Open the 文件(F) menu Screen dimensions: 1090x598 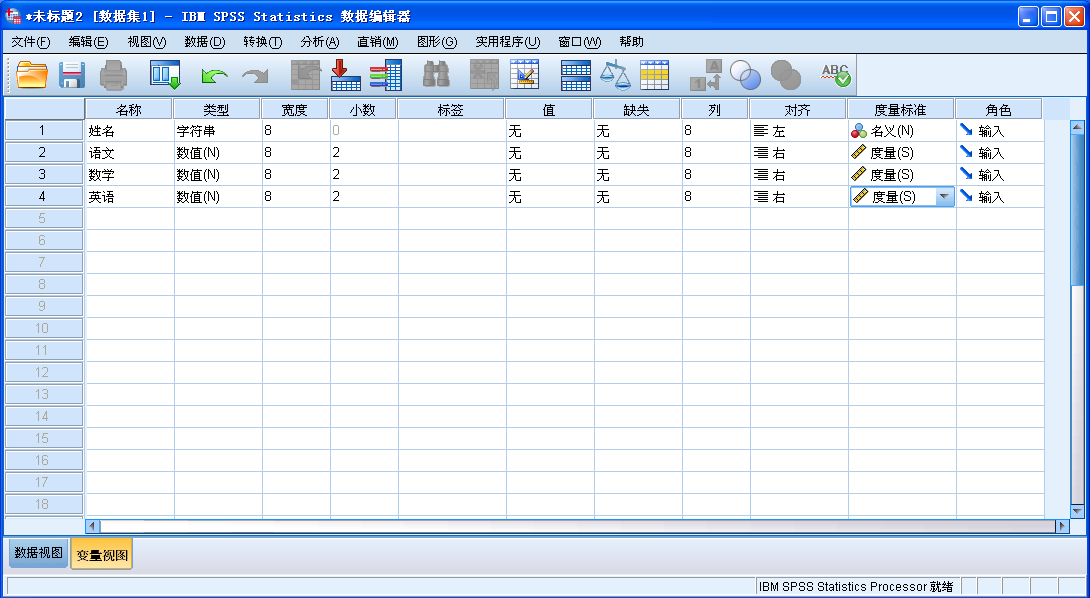(31, 42)
